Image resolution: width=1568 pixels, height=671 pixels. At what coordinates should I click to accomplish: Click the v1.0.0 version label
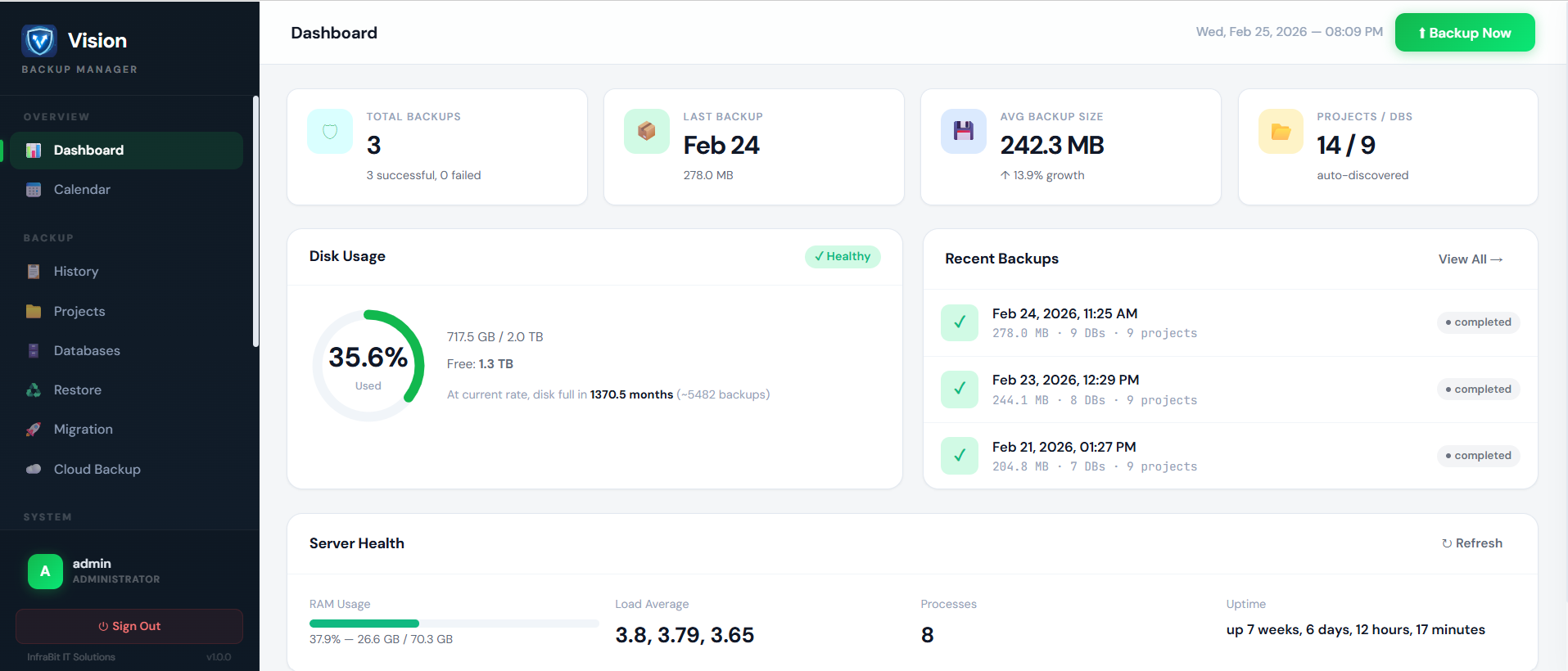(219, 657)
